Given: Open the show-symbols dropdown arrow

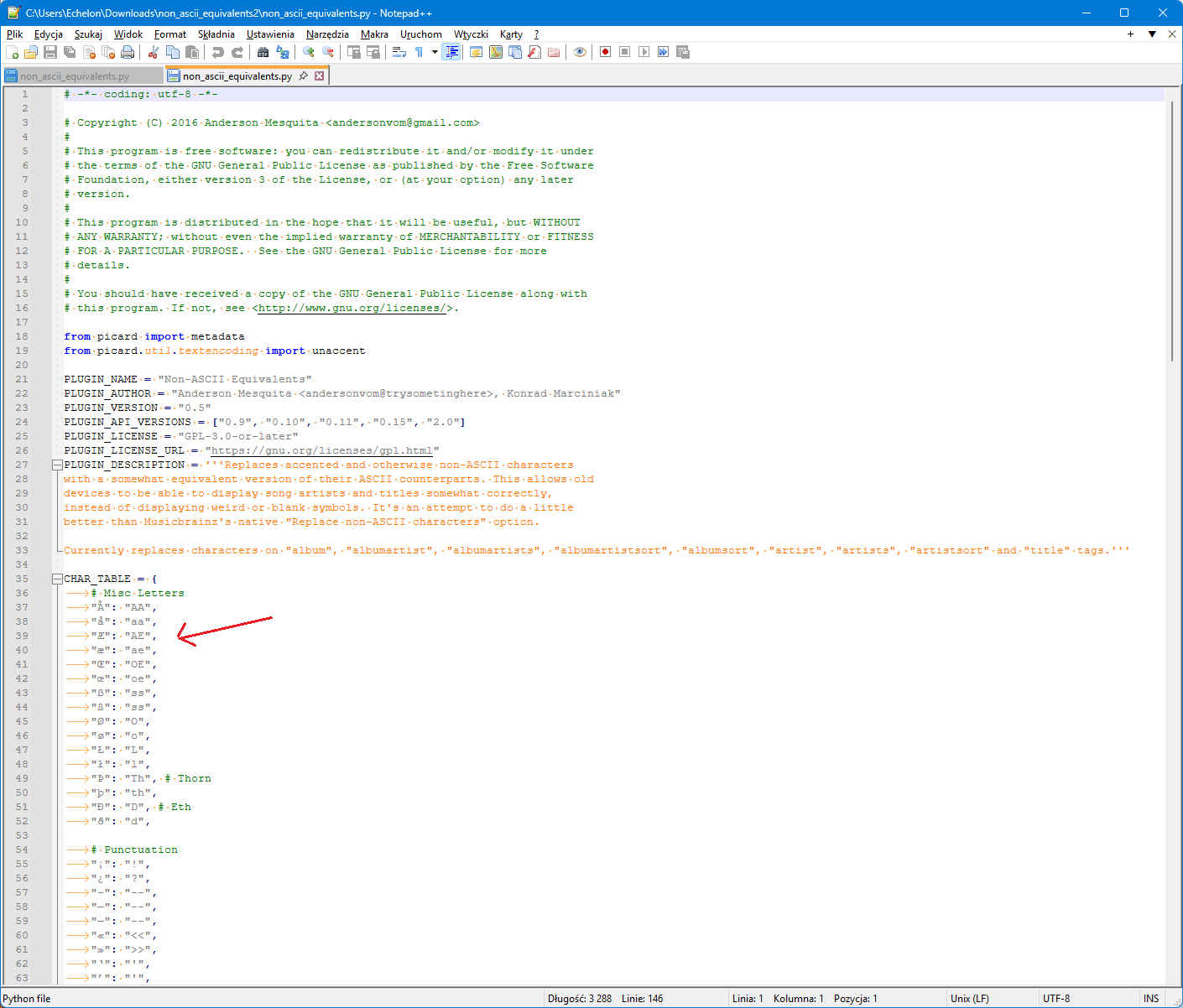Looking at the screenshot, I should click(435, 52).
